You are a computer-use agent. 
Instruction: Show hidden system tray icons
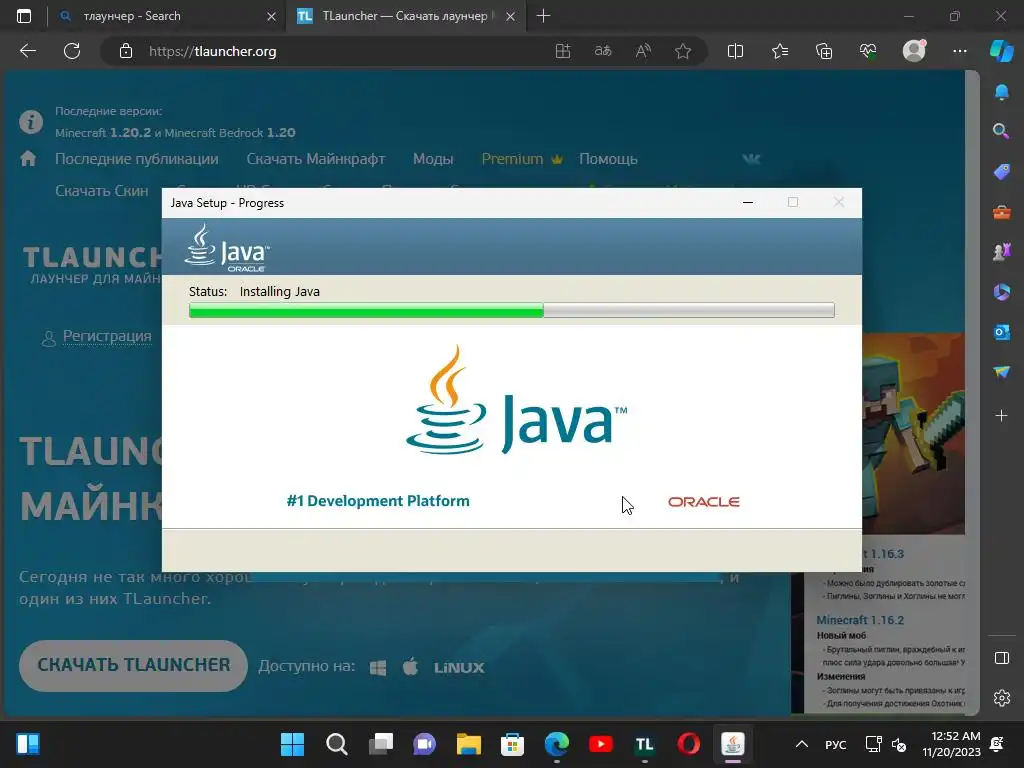coord(802,744)
